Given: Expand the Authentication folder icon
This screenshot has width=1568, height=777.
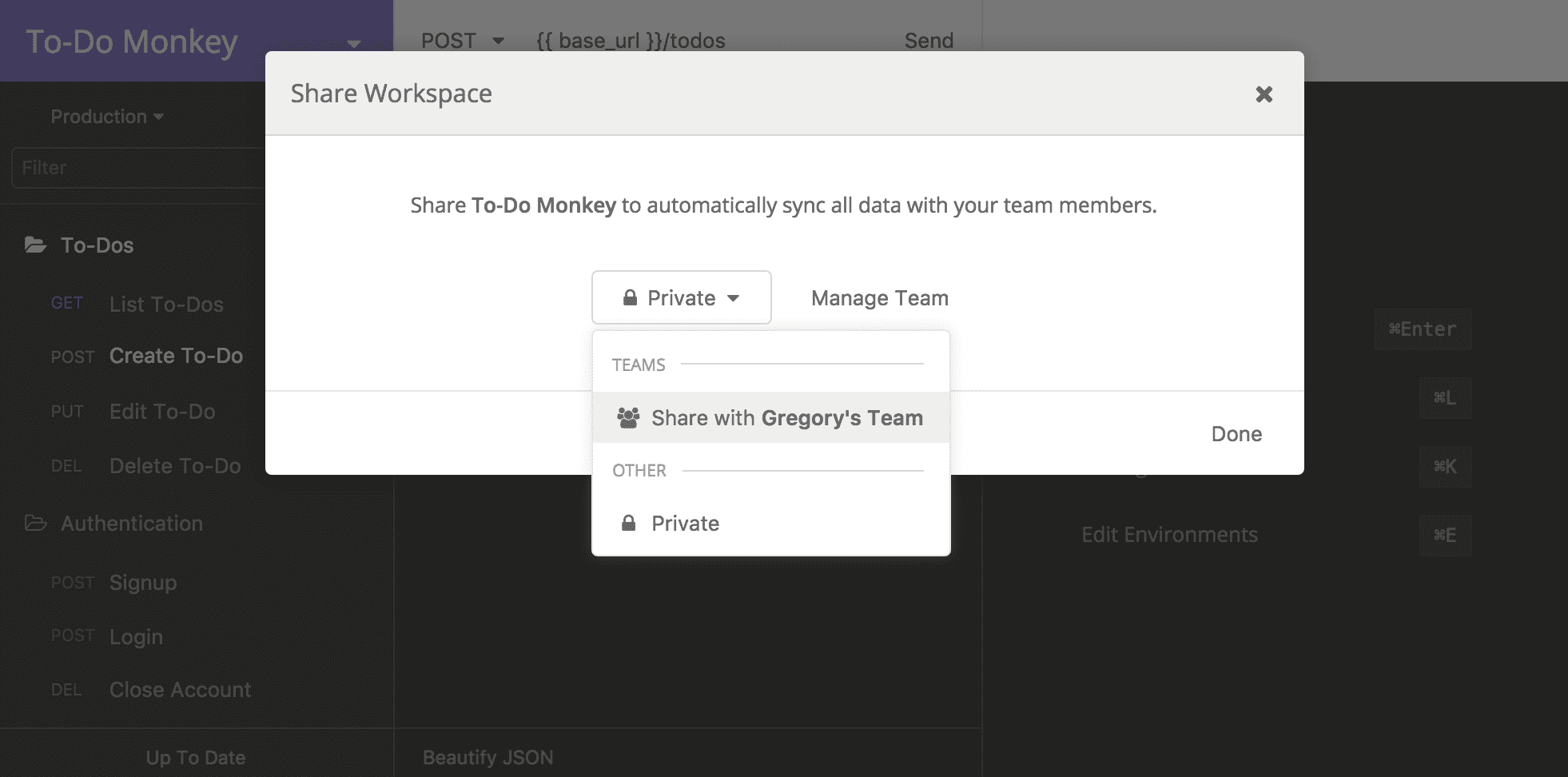Looking at the screenshot, I should [x=35, y=524].
